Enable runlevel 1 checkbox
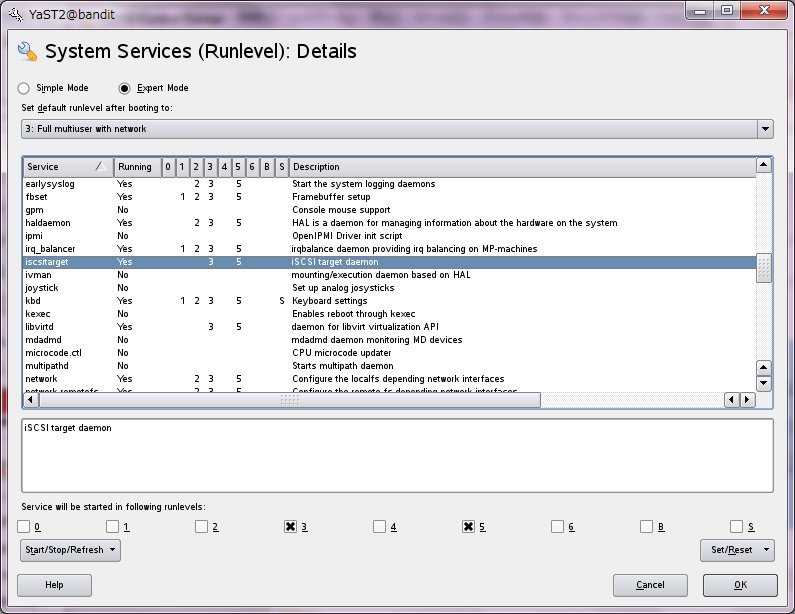 point(113,527)
